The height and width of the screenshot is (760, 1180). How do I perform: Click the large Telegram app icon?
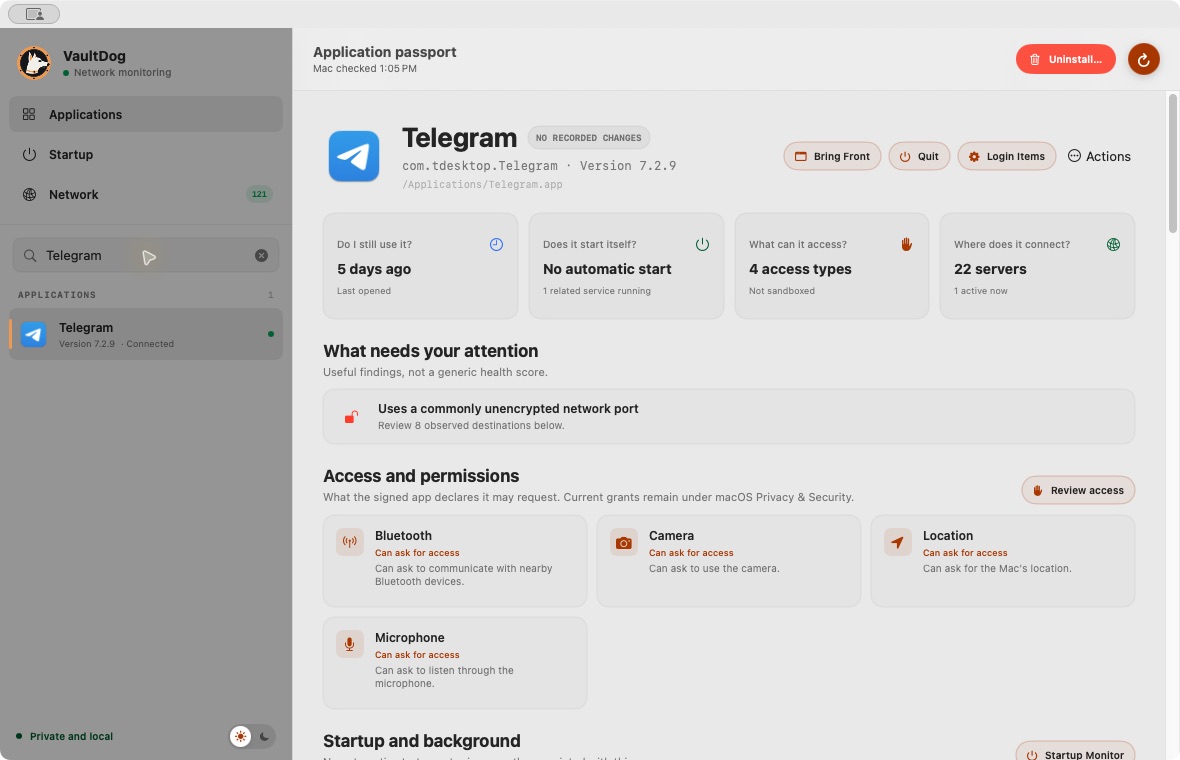354,157
